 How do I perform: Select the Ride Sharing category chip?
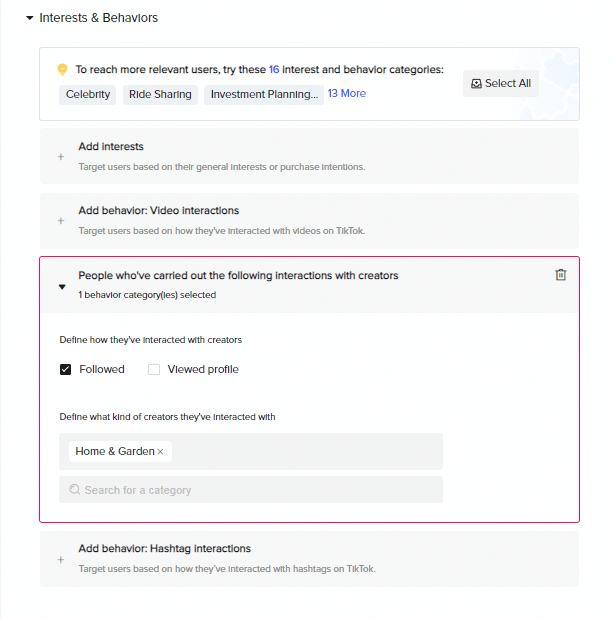click(160, 95)
